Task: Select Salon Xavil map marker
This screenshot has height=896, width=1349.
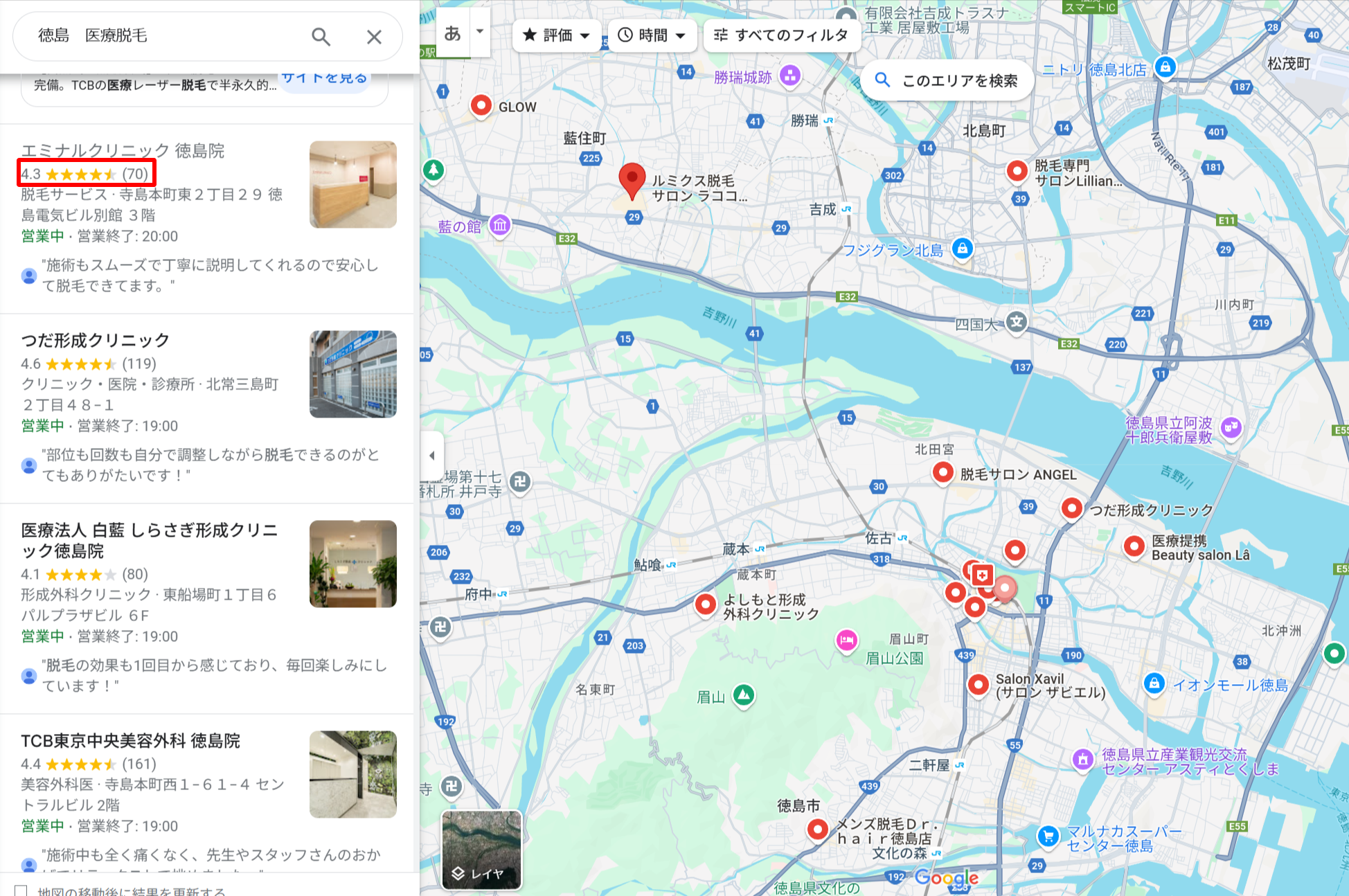Action: 978,685
